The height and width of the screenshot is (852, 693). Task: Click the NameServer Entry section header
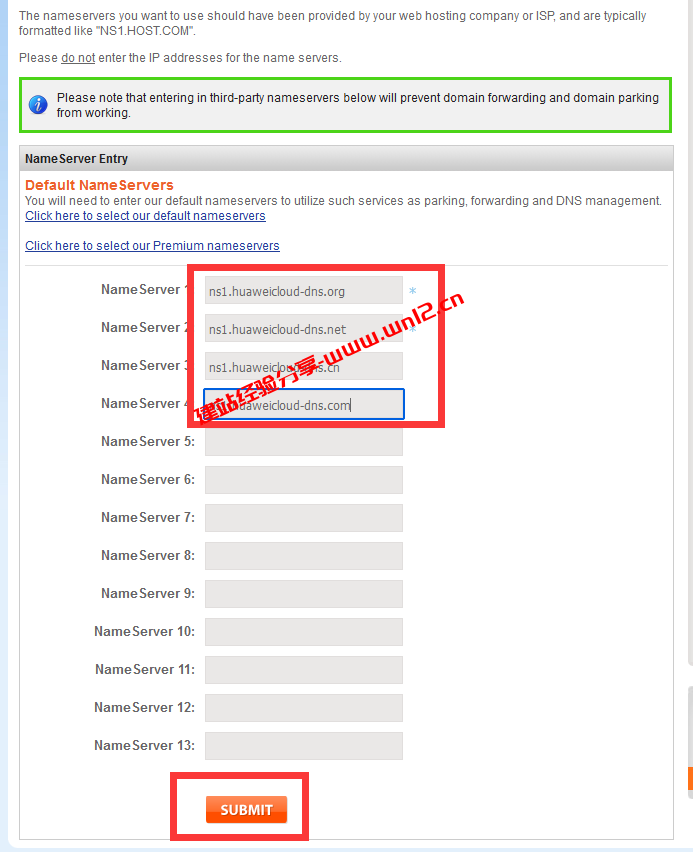(77, 159)
